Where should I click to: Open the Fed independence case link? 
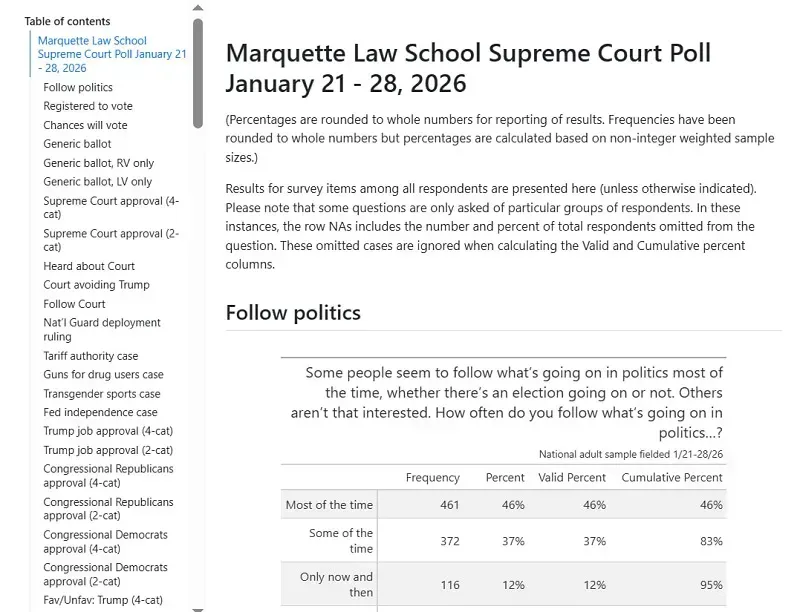click(x=100, y=412)
